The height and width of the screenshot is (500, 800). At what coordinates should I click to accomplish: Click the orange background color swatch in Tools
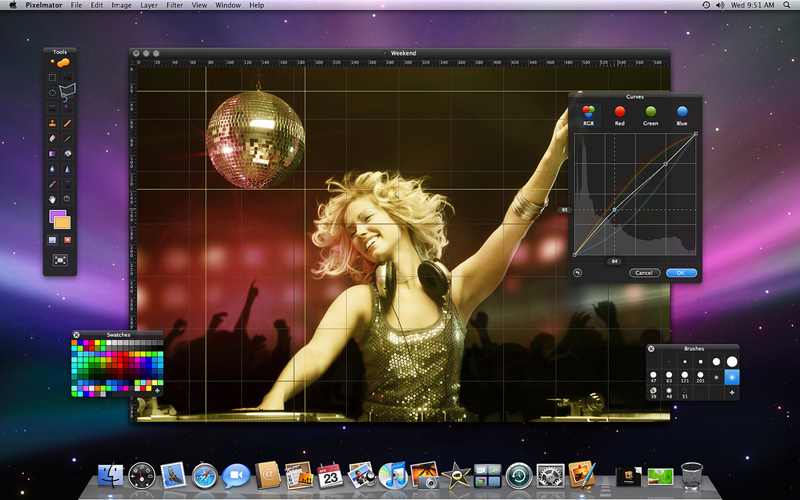(x=63, y=222)
